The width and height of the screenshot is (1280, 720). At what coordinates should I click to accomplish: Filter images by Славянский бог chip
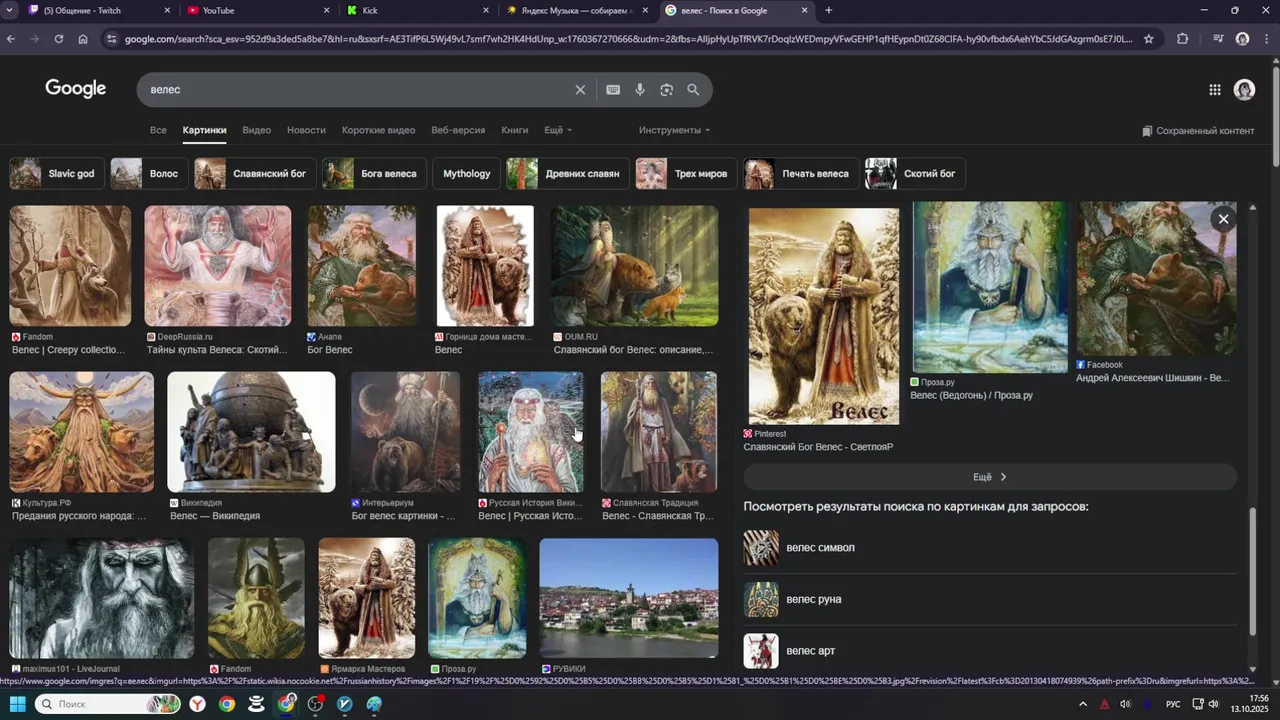tap(255, 173)
